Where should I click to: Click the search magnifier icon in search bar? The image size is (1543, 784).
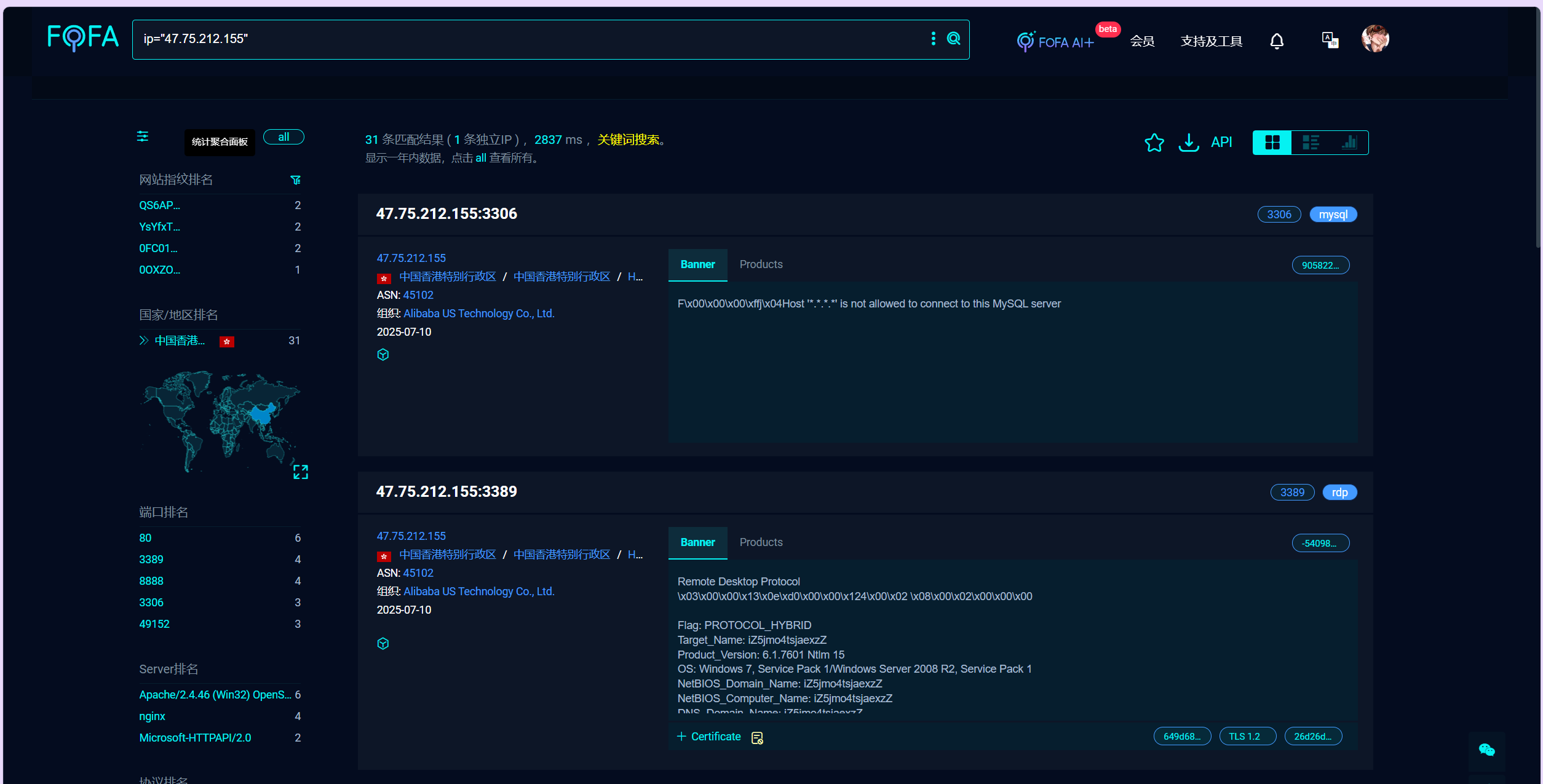point(953,39)
